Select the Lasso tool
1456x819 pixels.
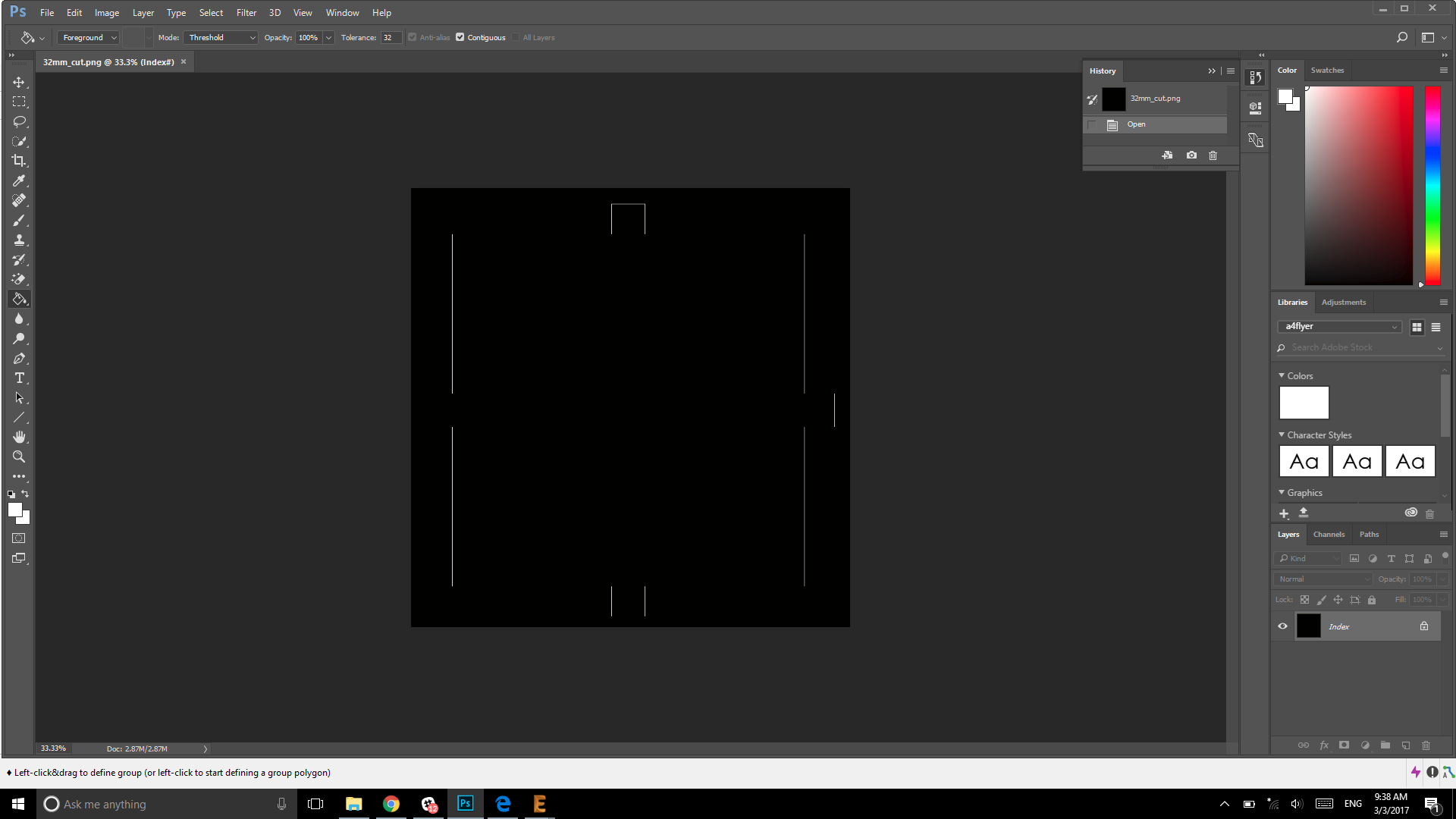pos(19,121)
